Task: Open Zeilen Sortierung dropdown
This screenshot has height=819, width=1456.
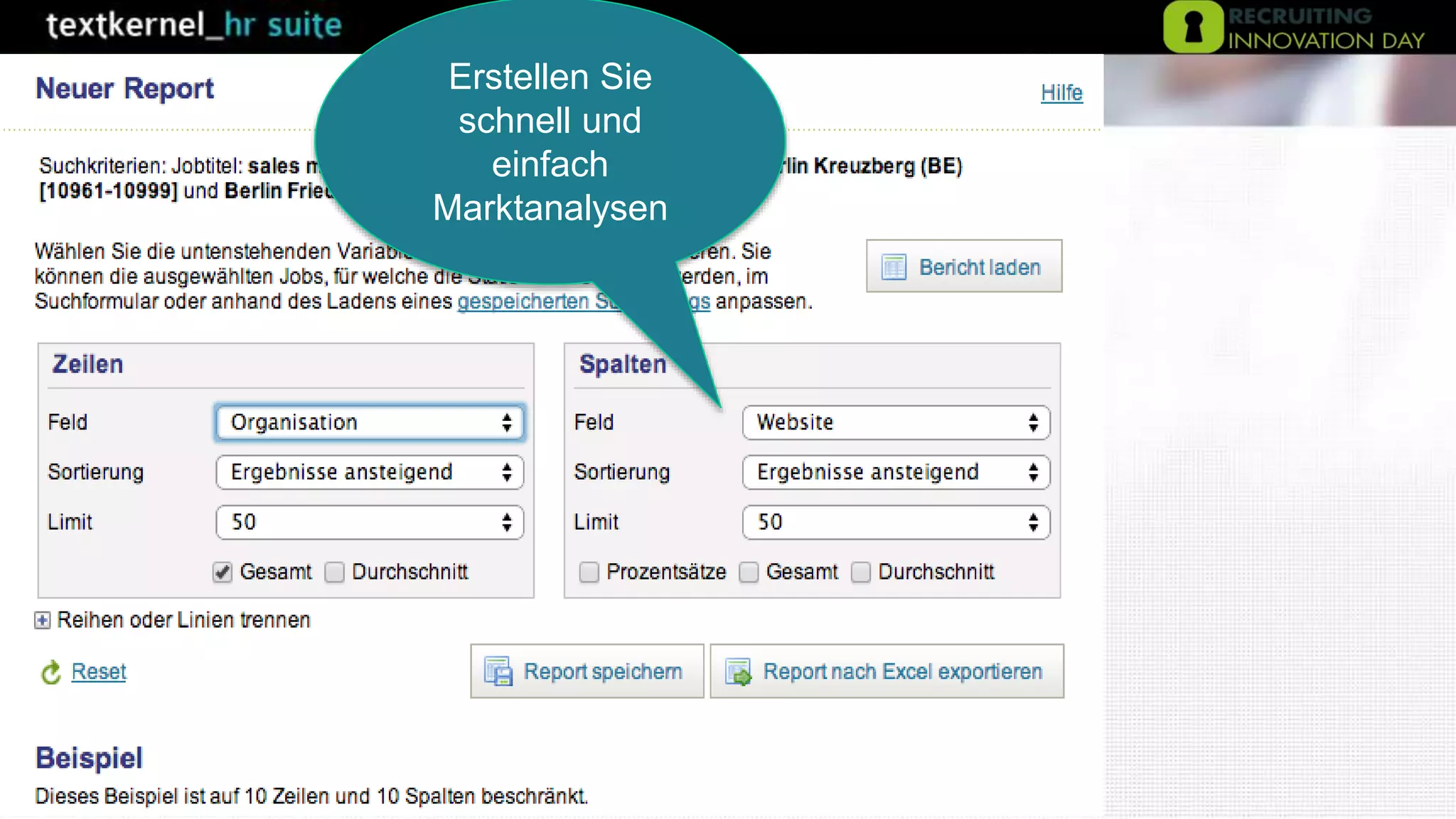Action: click(x=370, y=472)
